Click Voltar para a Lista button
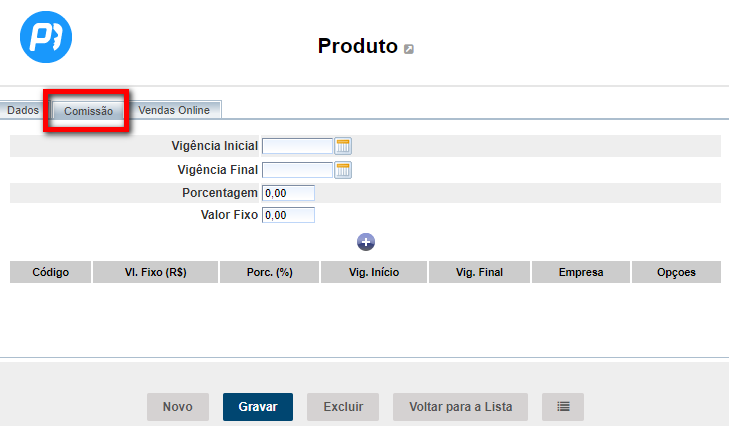The image size is (729, 426). 461,407
